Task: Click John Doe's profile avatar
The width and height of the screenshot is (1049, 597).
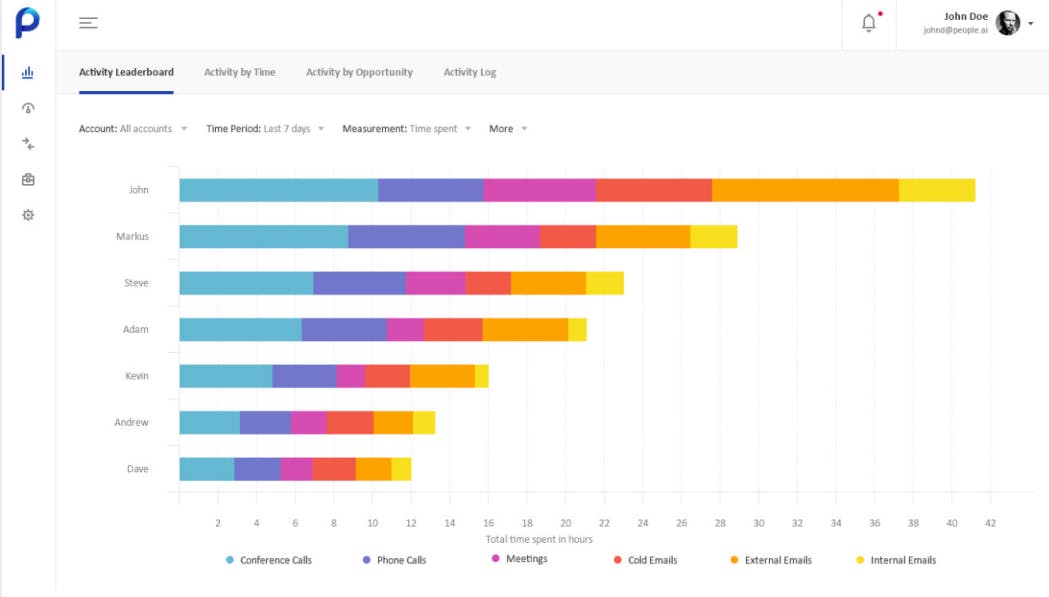Action: click(1007, 24)
